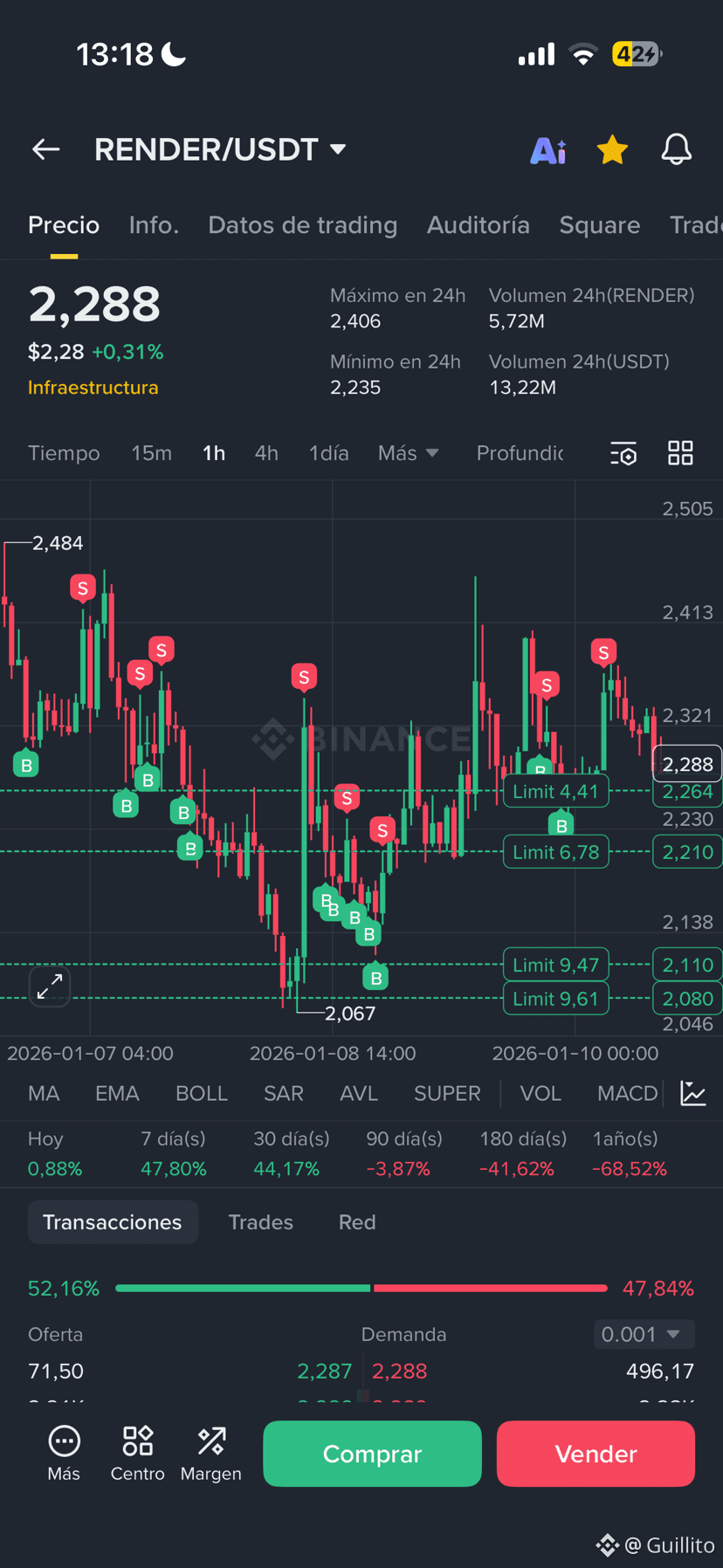Tap the back arrow icon

[45, 149]
